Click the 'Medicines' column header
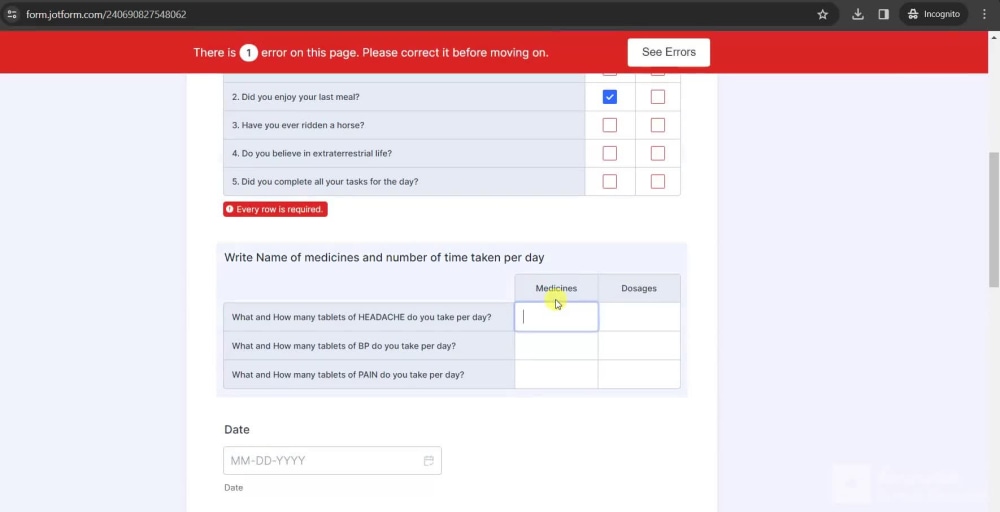The width and height of the screenshot is (1000, 512). point(556,288)
